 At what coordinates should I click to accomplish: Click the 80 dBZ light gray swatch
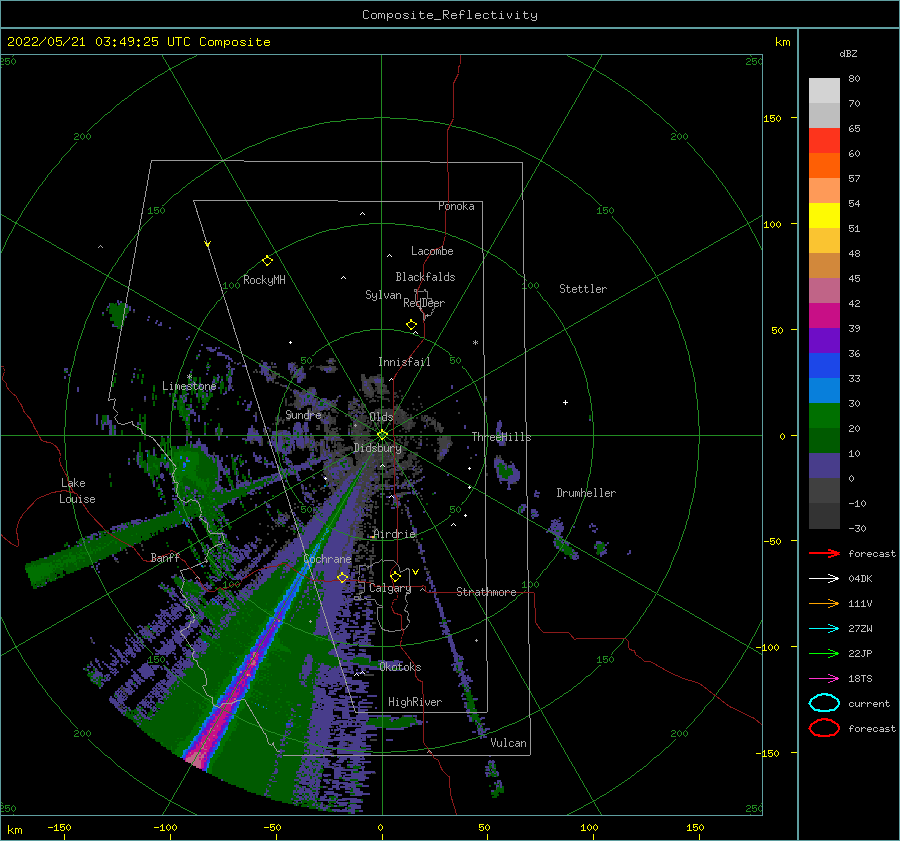[824, 91]
